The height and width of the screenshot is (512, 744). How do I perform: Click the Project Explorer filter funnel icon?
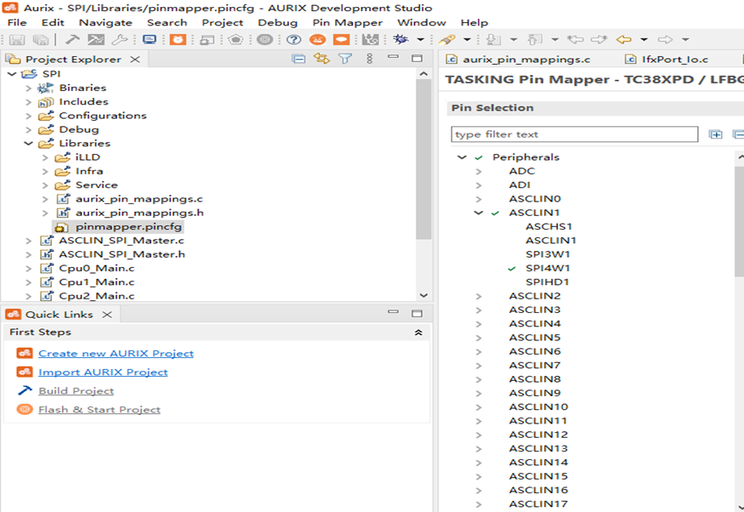click(x=345, y=59)
